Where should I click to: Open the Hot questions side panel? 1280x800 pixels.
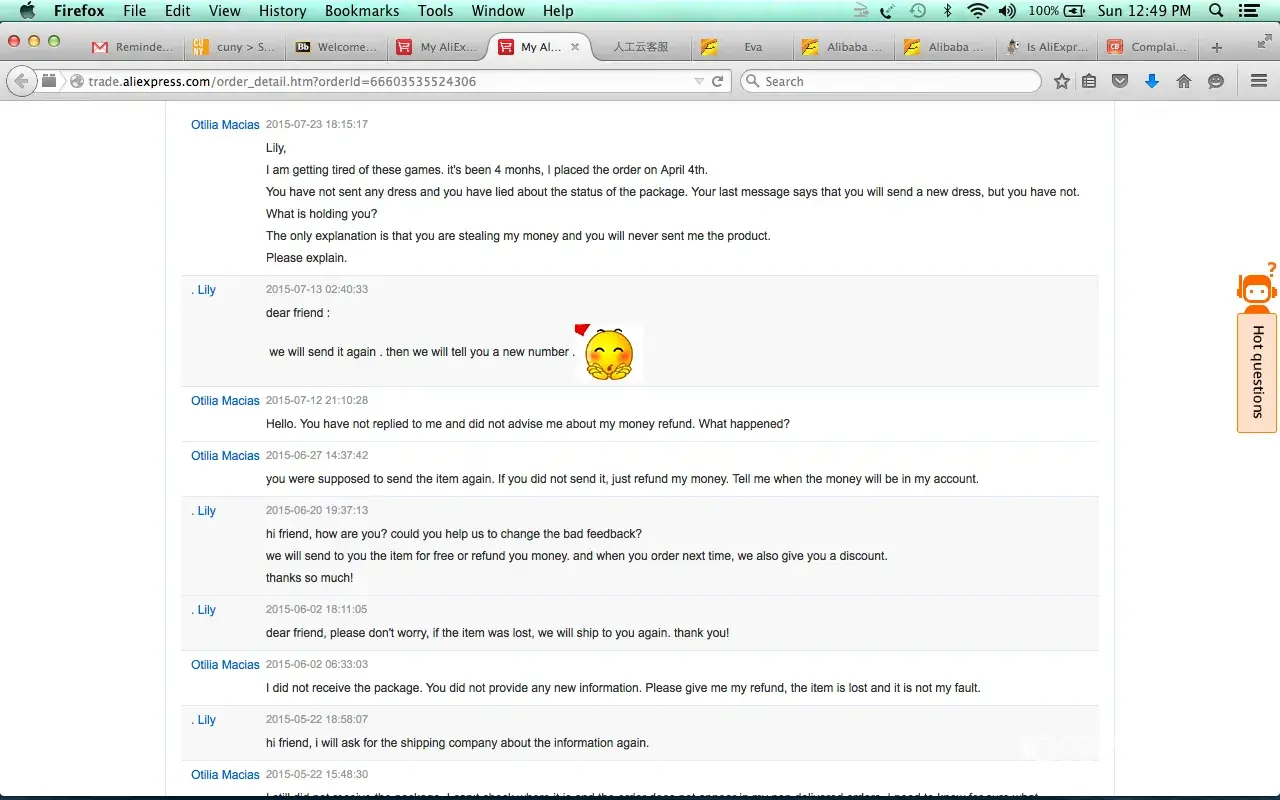pos(1257,372)
